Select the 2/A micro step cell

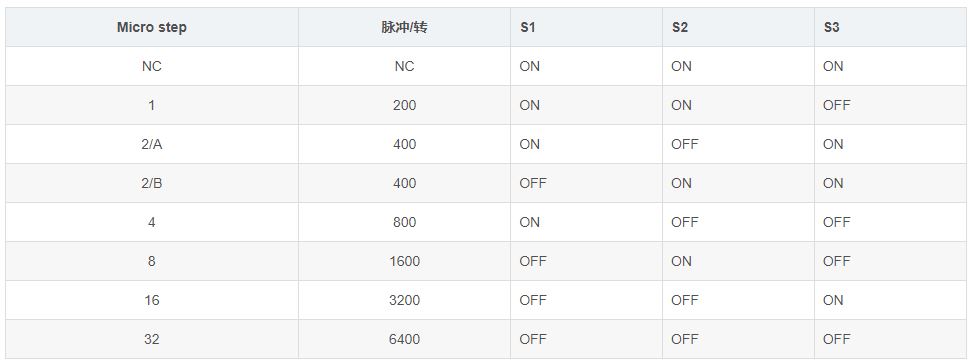(x=152, y=144)
